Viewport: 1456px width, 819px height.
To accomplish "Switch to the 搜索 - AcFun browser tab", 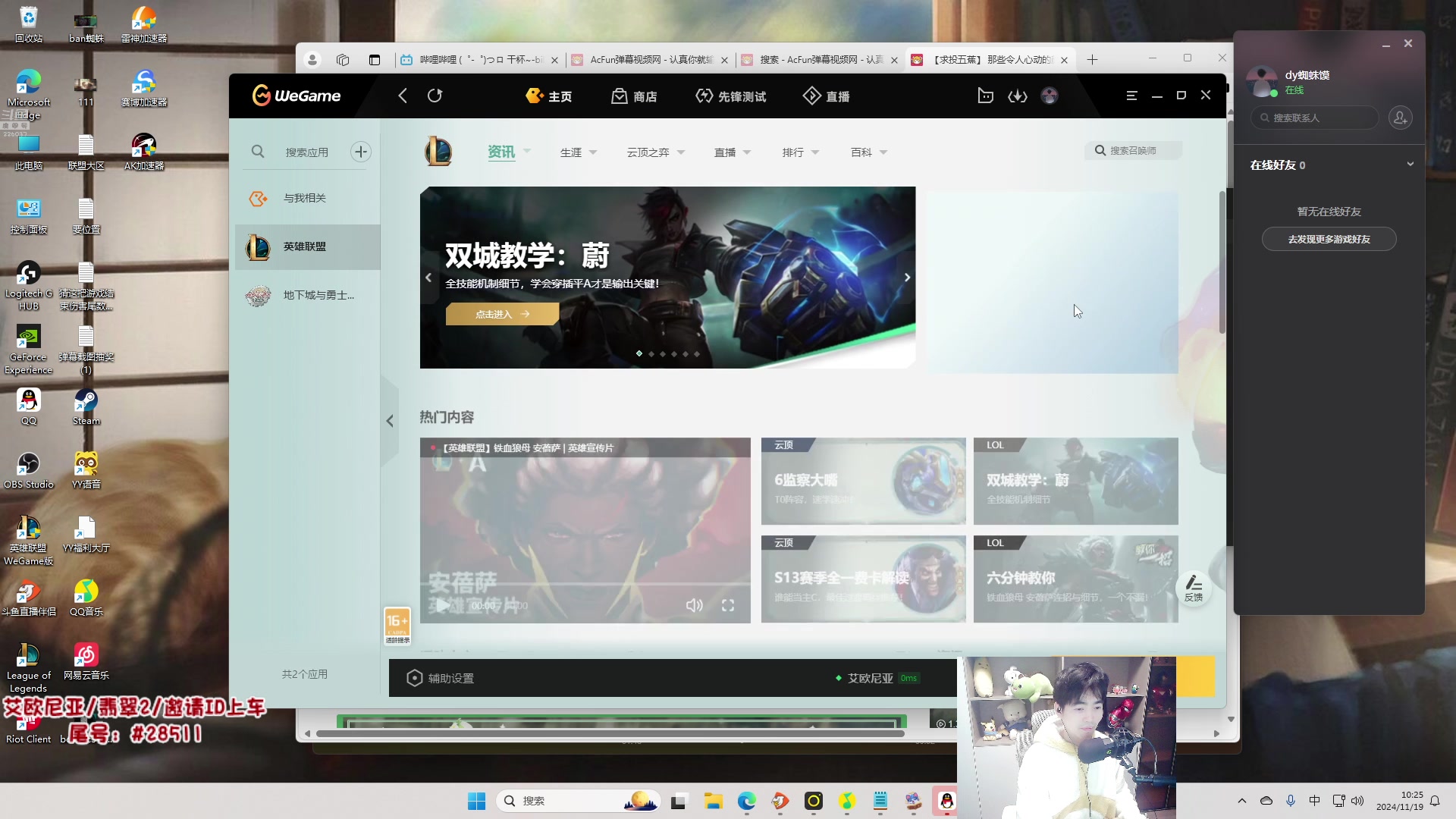I will pos(818,60).
